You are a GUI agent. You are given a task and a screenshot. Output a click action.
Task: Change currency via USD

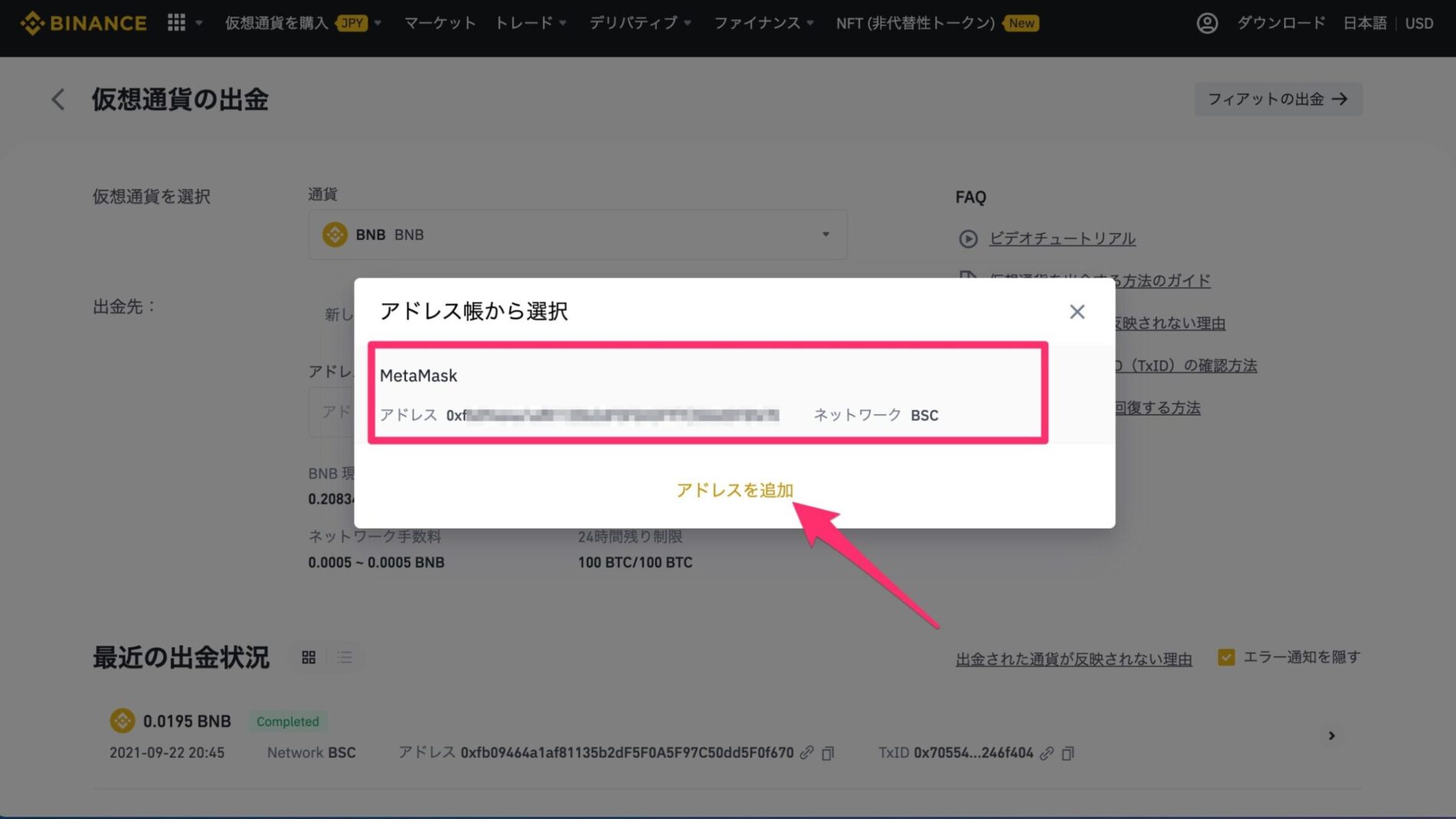click(1419, 23)
